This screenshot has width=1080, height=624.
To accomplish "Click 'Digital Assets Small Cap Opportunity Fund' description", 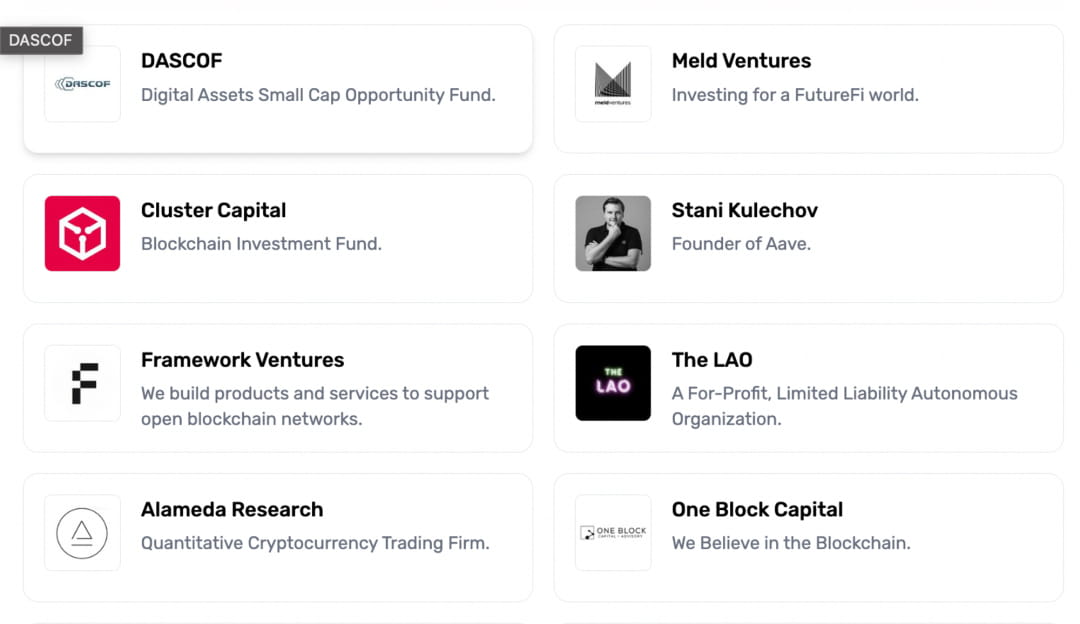I will coord(318,95).
